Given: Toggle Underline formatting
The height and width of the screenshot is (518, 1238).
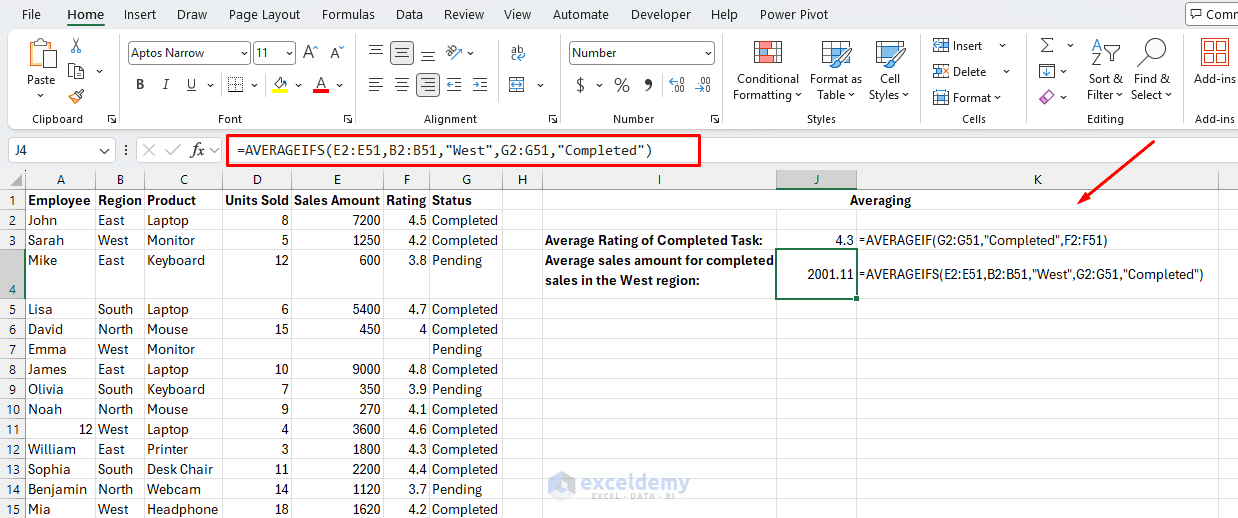Looking at the screenshot, I should [192, 85].
